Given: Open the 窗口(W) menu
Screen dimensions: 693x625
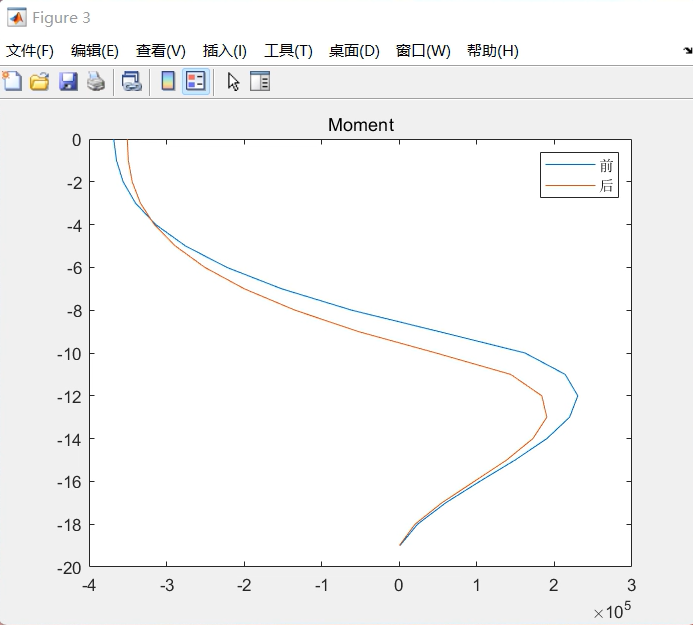Looking at the screenshot, I should pos(423,51).
